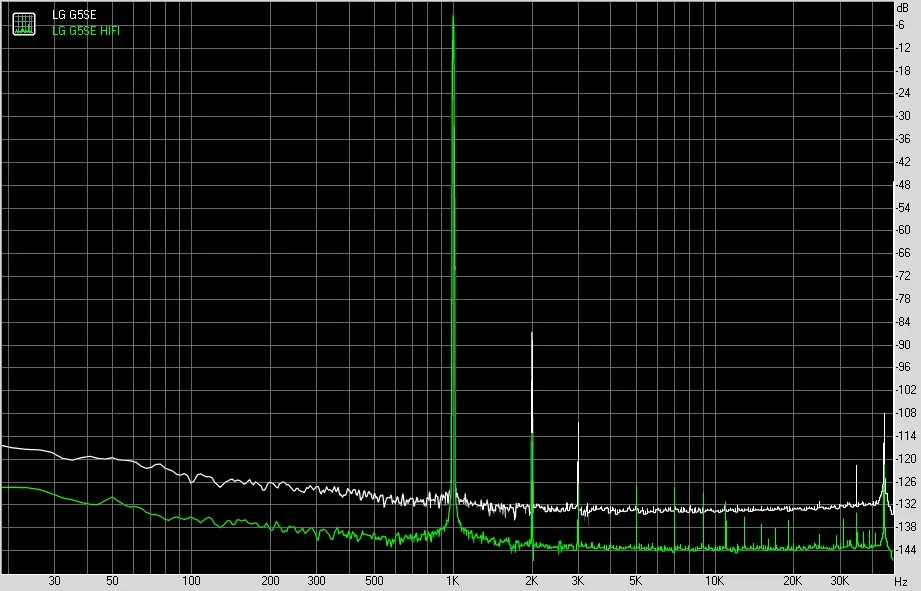Click the "-42" dB axis value

[903, 162]
